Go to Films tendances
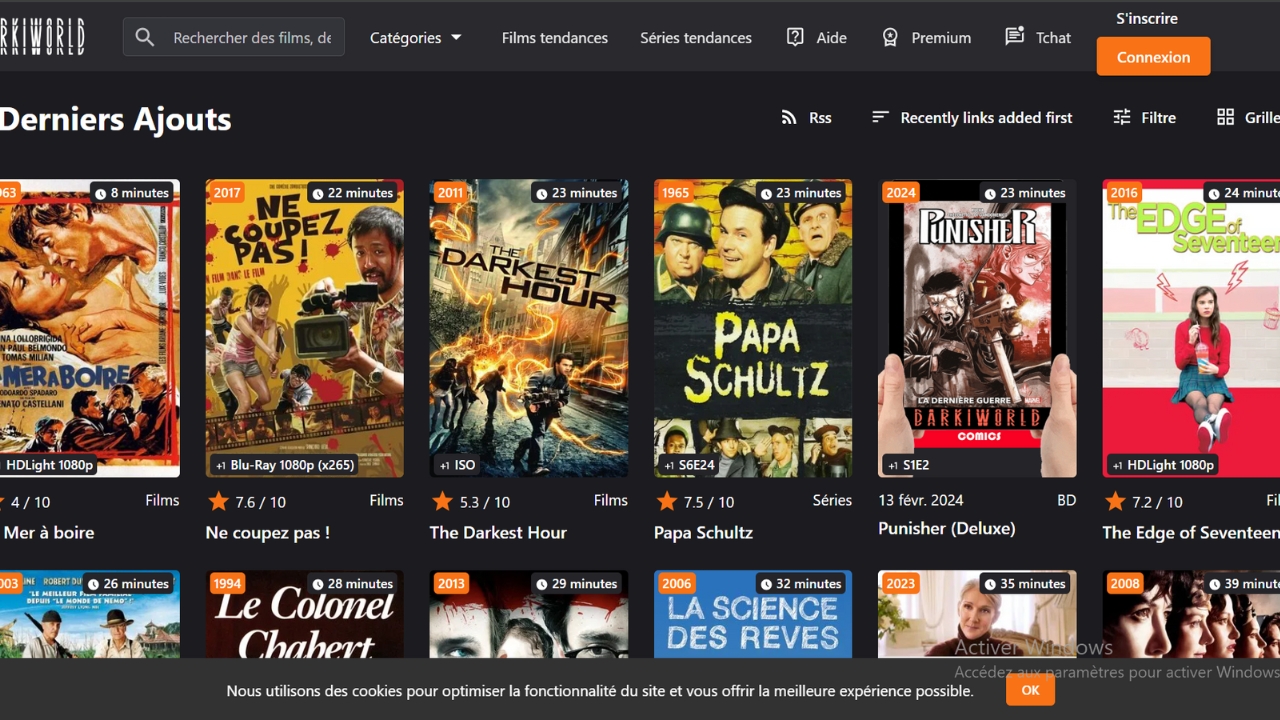Screen dimensions: 1280x720 pos(554,38)
